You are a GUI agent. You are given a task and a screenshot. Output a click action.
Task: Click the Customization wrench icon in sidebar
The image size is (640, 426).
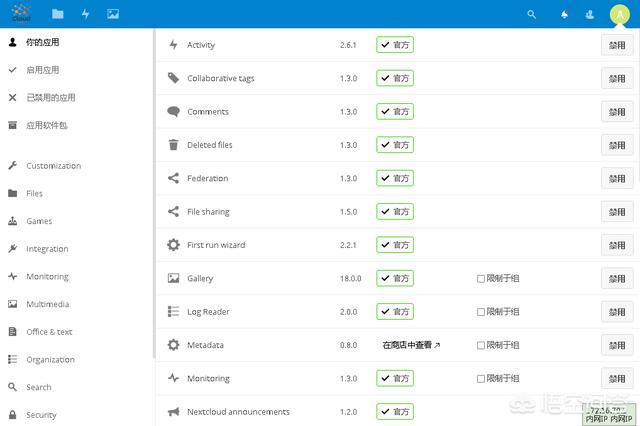click(13, 165)
